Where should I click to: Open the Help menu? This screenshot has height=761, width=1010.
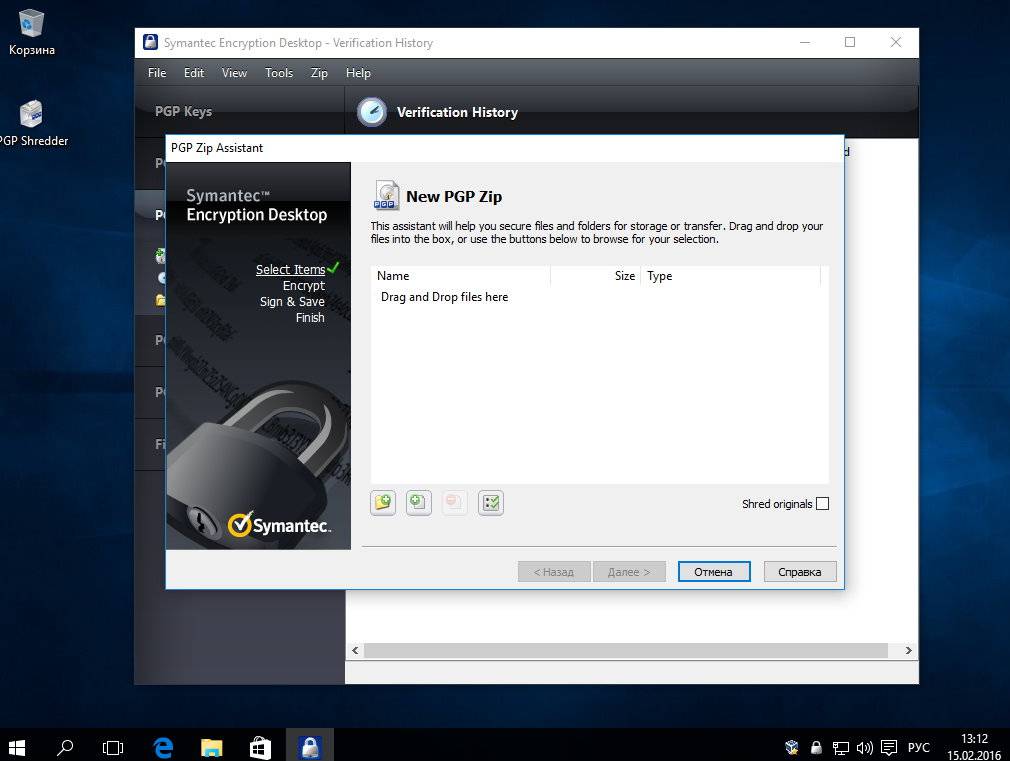point(358,73)
